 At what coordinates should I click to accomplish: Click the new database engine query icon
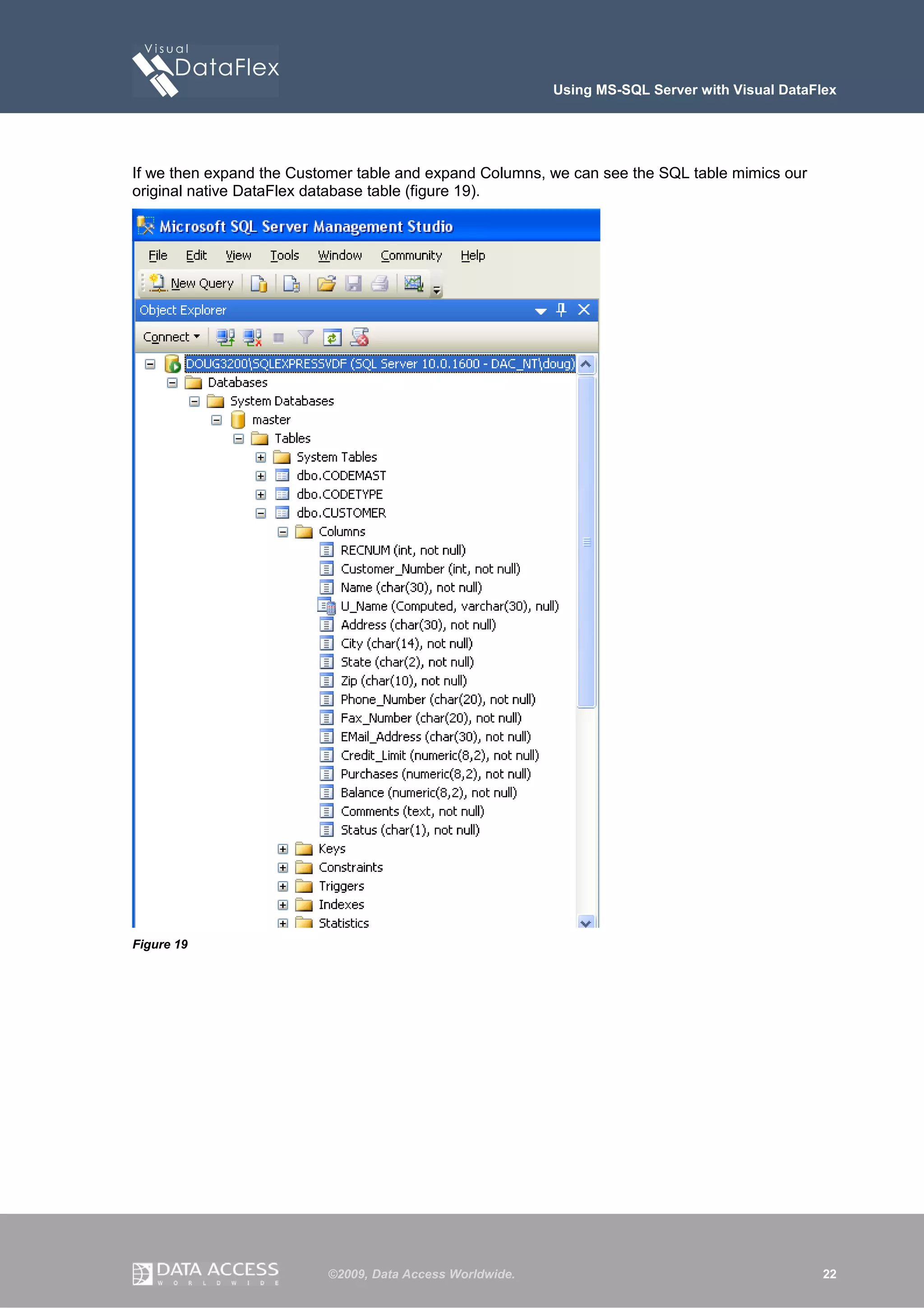pyautogui.click(x=259, y=283)
